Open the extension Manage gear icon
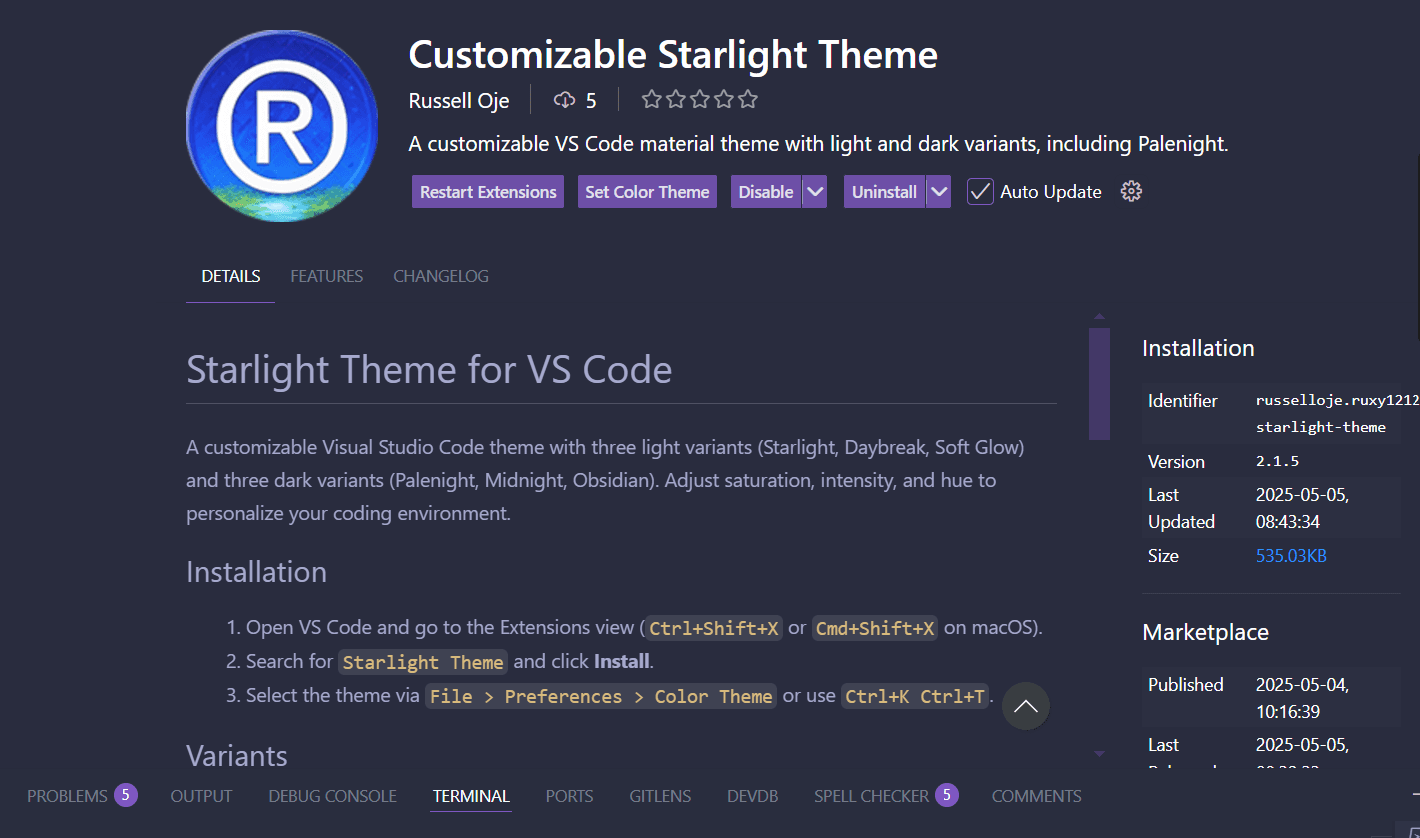The image size is (1420, 838). click(1131, 191)
